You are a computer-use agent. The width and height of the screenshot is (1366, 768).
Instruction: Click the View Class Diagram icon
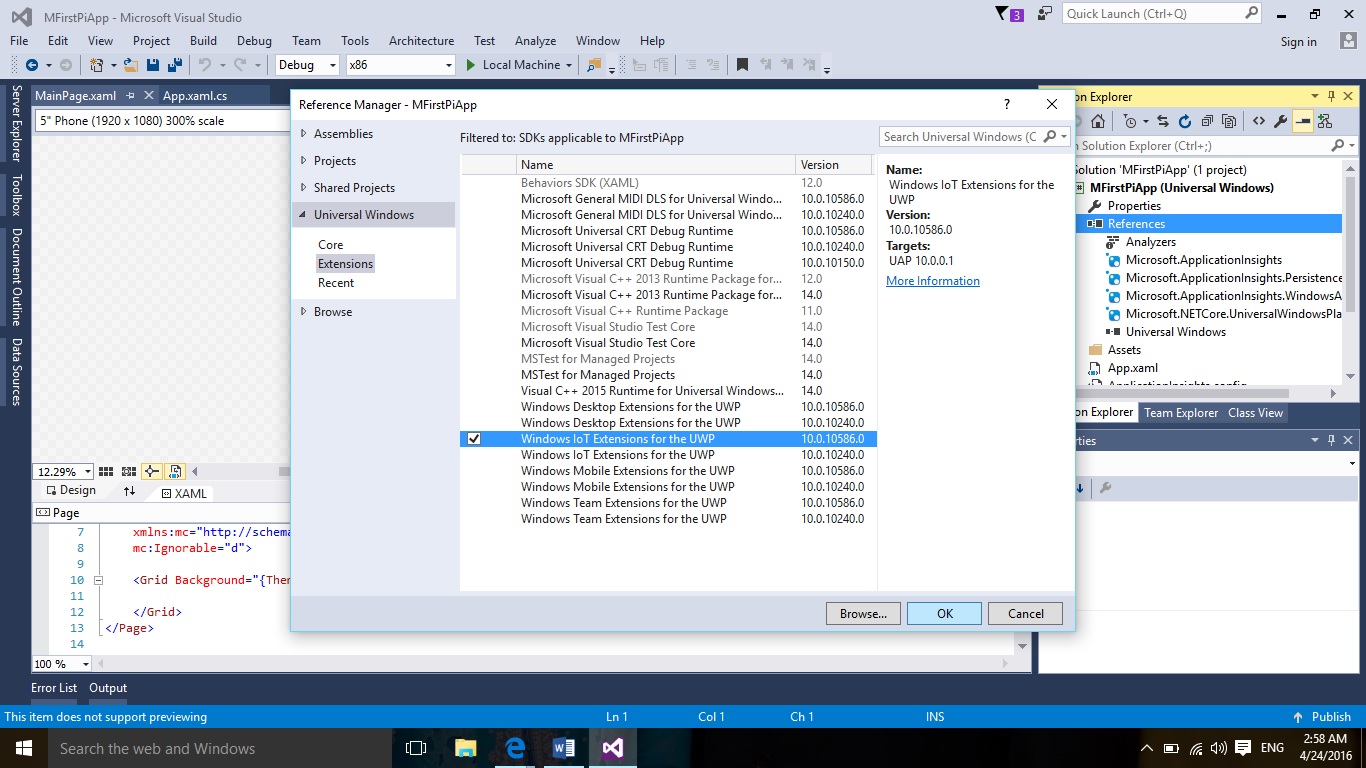click(x=1325, y=122)
